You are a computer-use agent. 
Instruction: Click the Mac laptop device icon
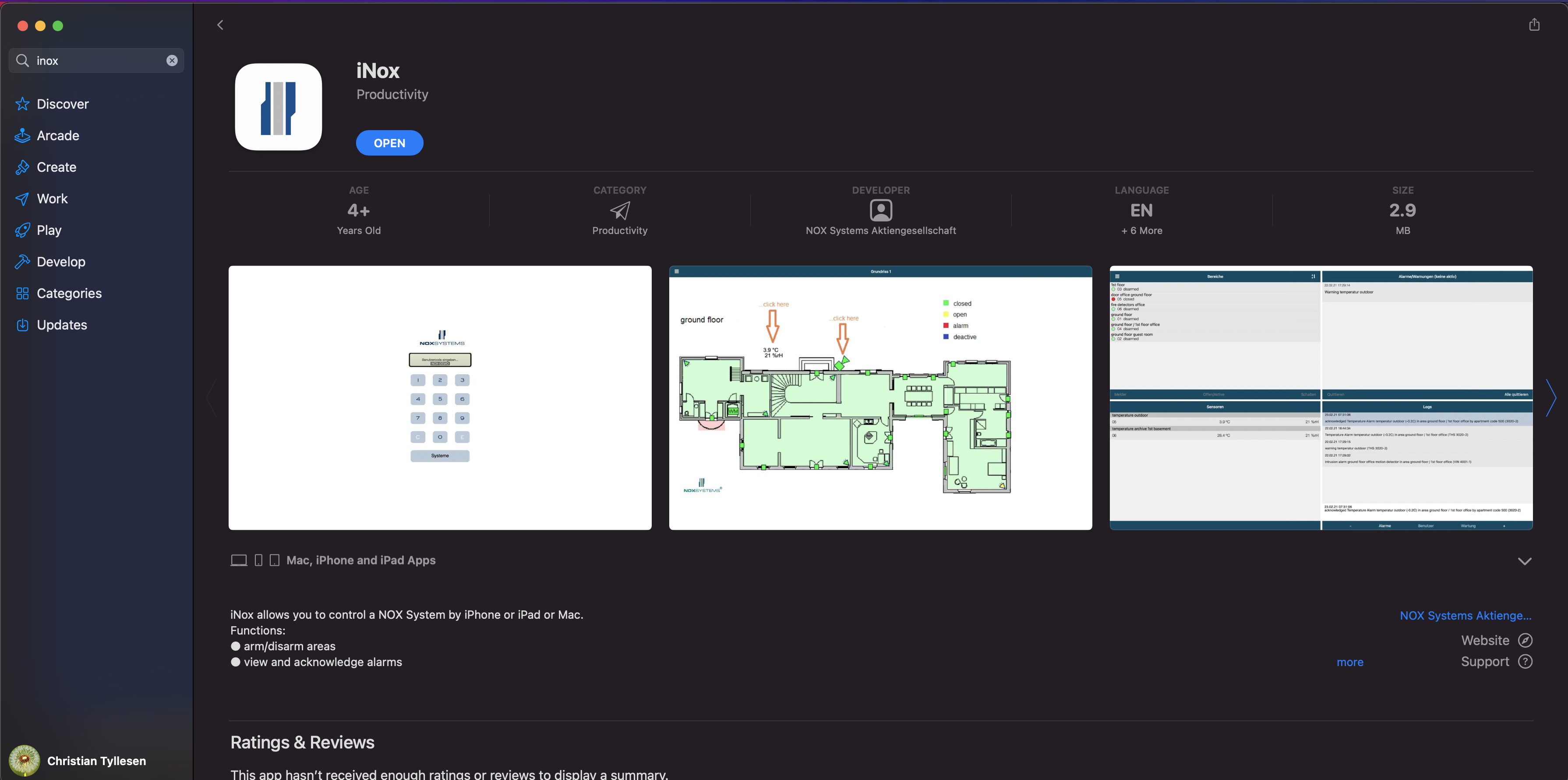(239, 560)
